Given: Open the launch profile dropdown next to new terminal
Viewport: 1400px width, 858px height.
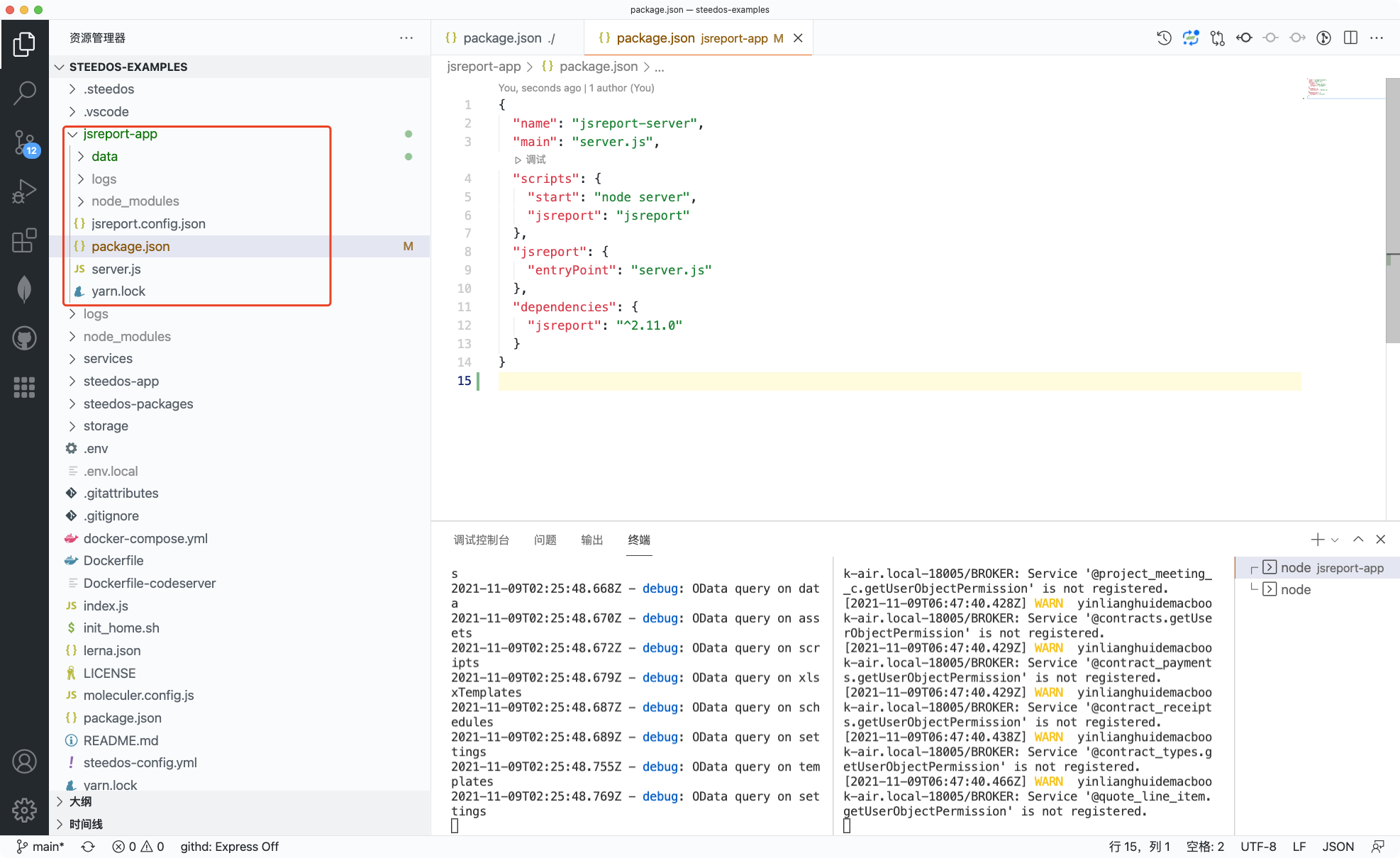Looking at the screenshot, I should tap(1335, 540).
